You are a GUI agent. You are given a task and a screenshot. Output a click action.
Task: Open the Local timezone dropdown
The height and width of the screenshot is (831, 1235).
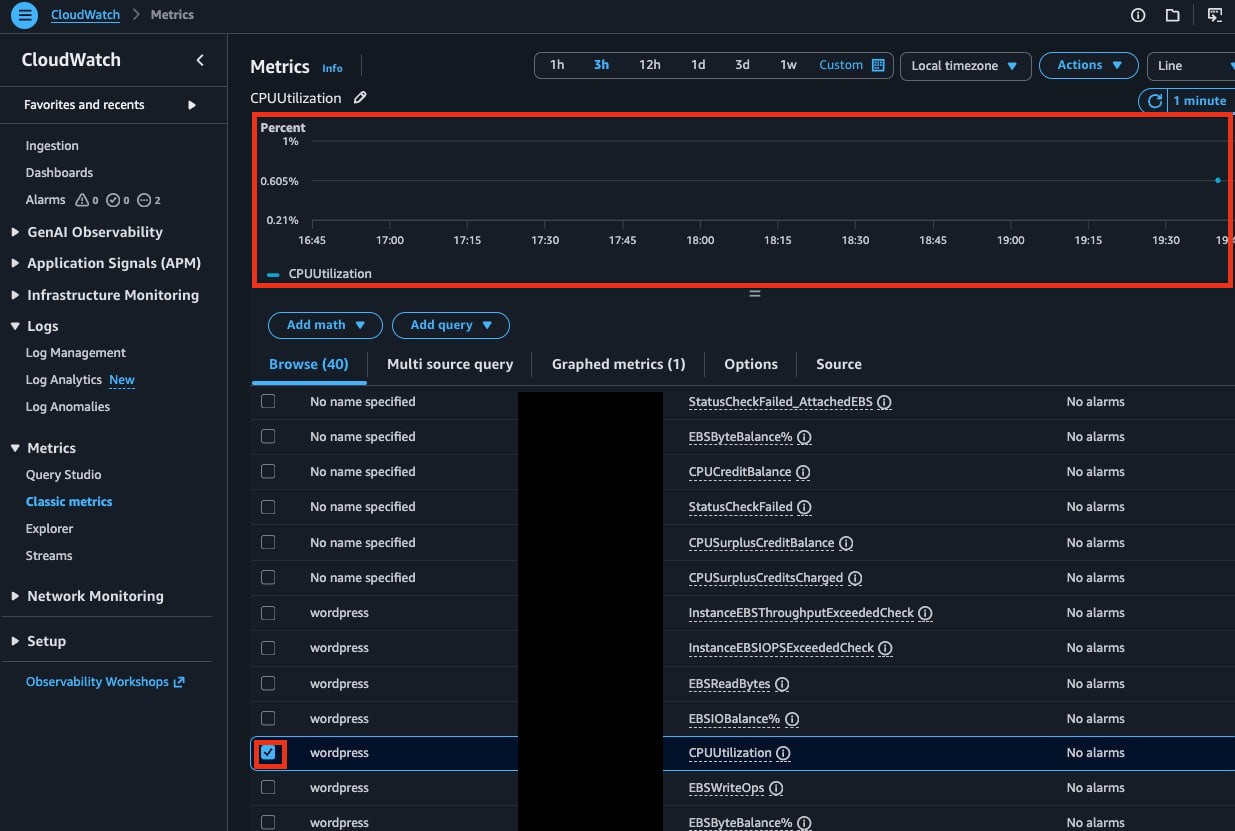click(x=965, y=66)
